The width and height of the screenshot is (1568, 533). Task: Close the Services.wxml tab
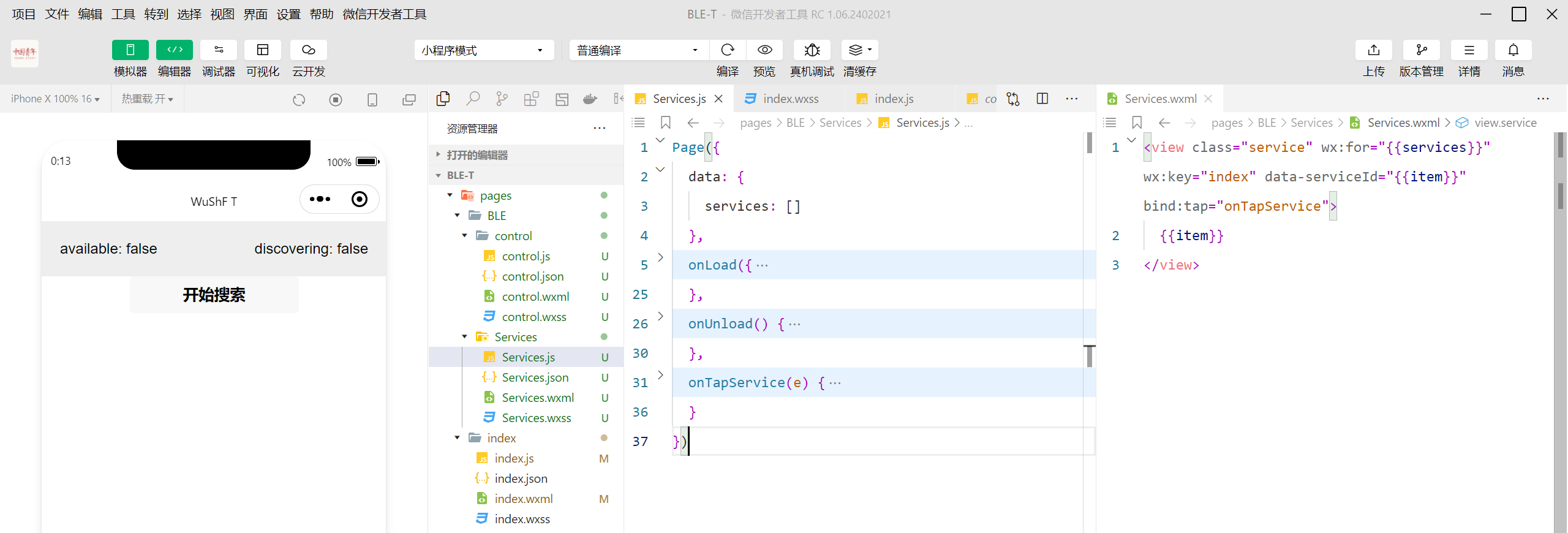point(1208,99)
